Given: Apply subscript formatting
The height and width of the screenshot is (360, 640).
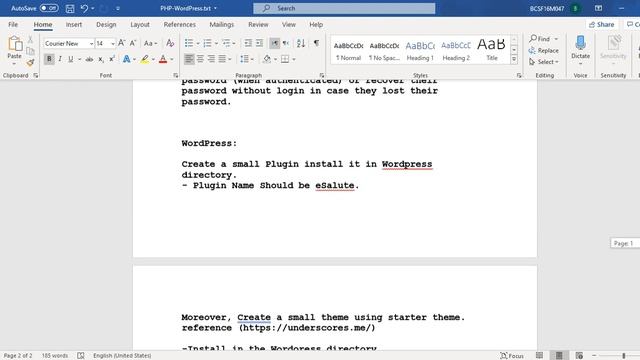Looking at the screenshot, I should (101, 60).
